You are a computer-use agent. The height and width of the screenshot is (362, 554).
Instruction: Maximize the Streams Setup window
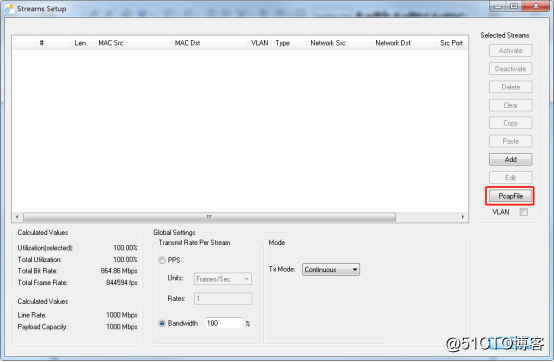514,6
